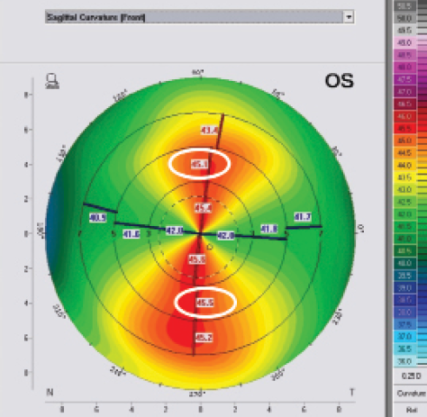
Task: Click the N nasal marker below the map
Action: point(50,393)
